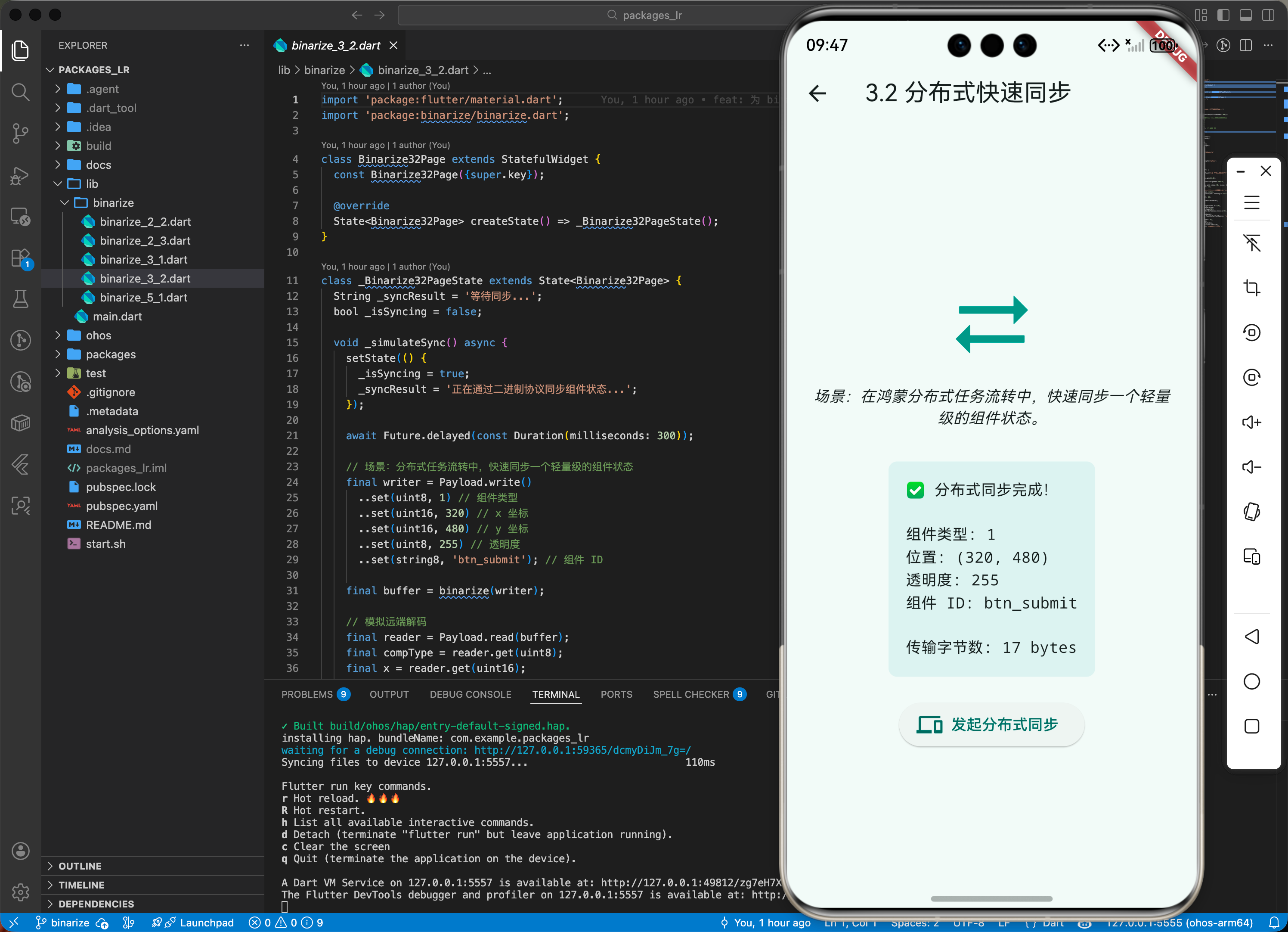Image resolution: width=1288 pixels, height=932 pixels.
Task: Open the Extensions view showing badge 1
Action: point(20,258)
